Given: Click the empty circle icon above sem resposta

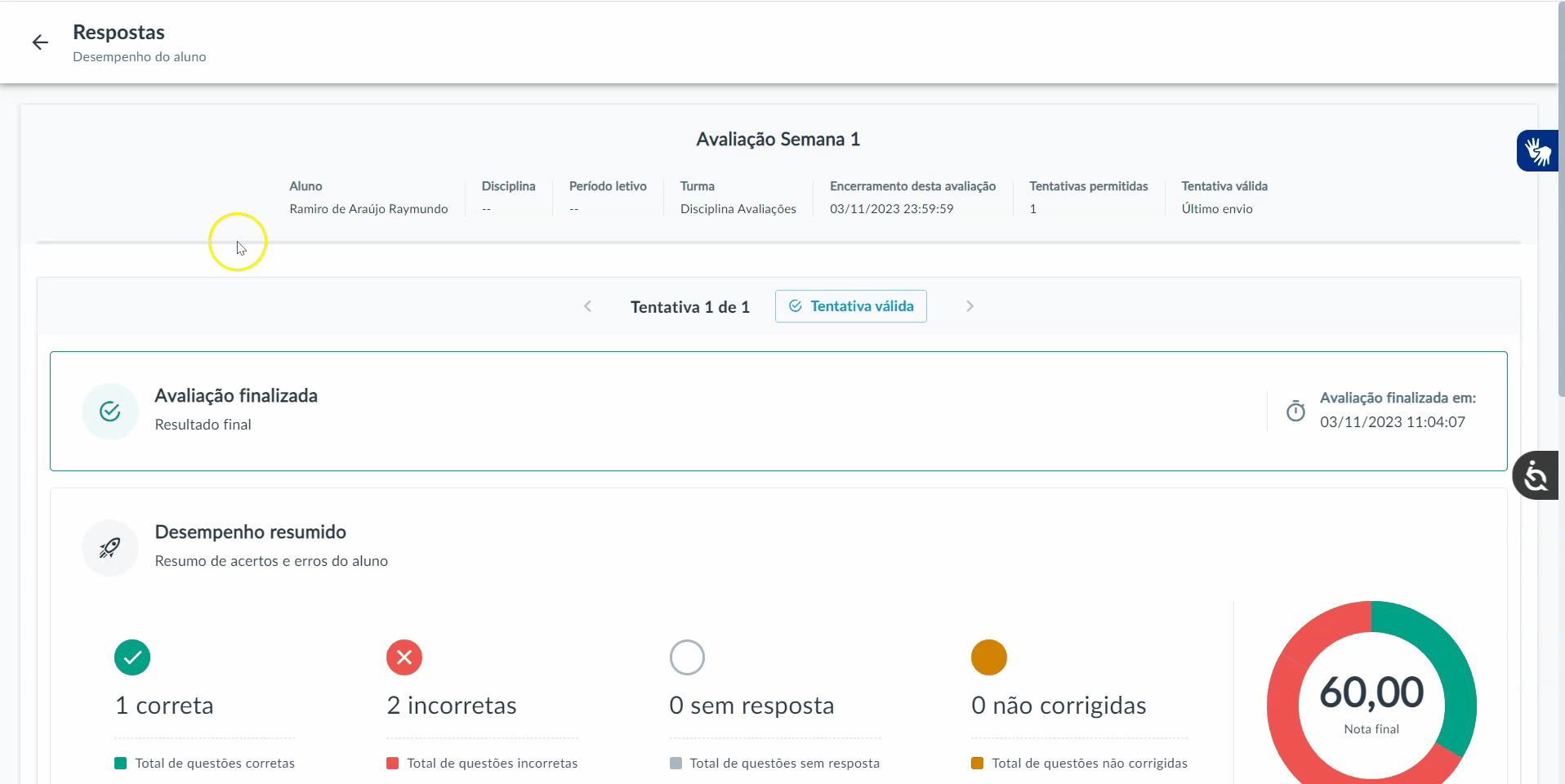Looking at the screenshot, I should pos(687,657).
